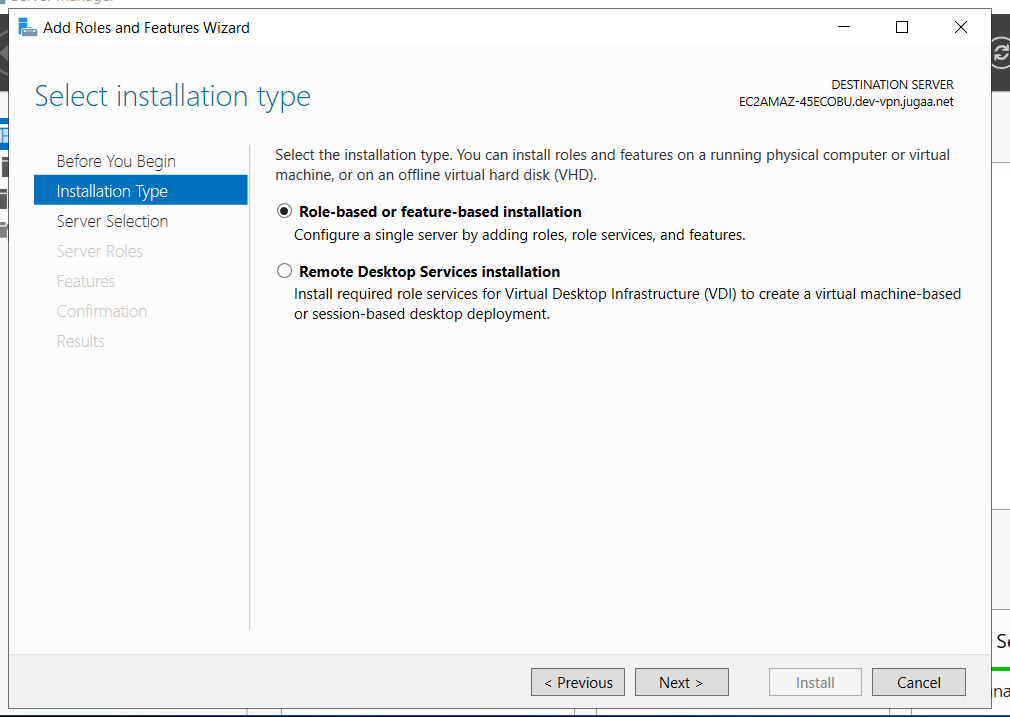
Task: Click the destination server name text
Action: (846, 102)
